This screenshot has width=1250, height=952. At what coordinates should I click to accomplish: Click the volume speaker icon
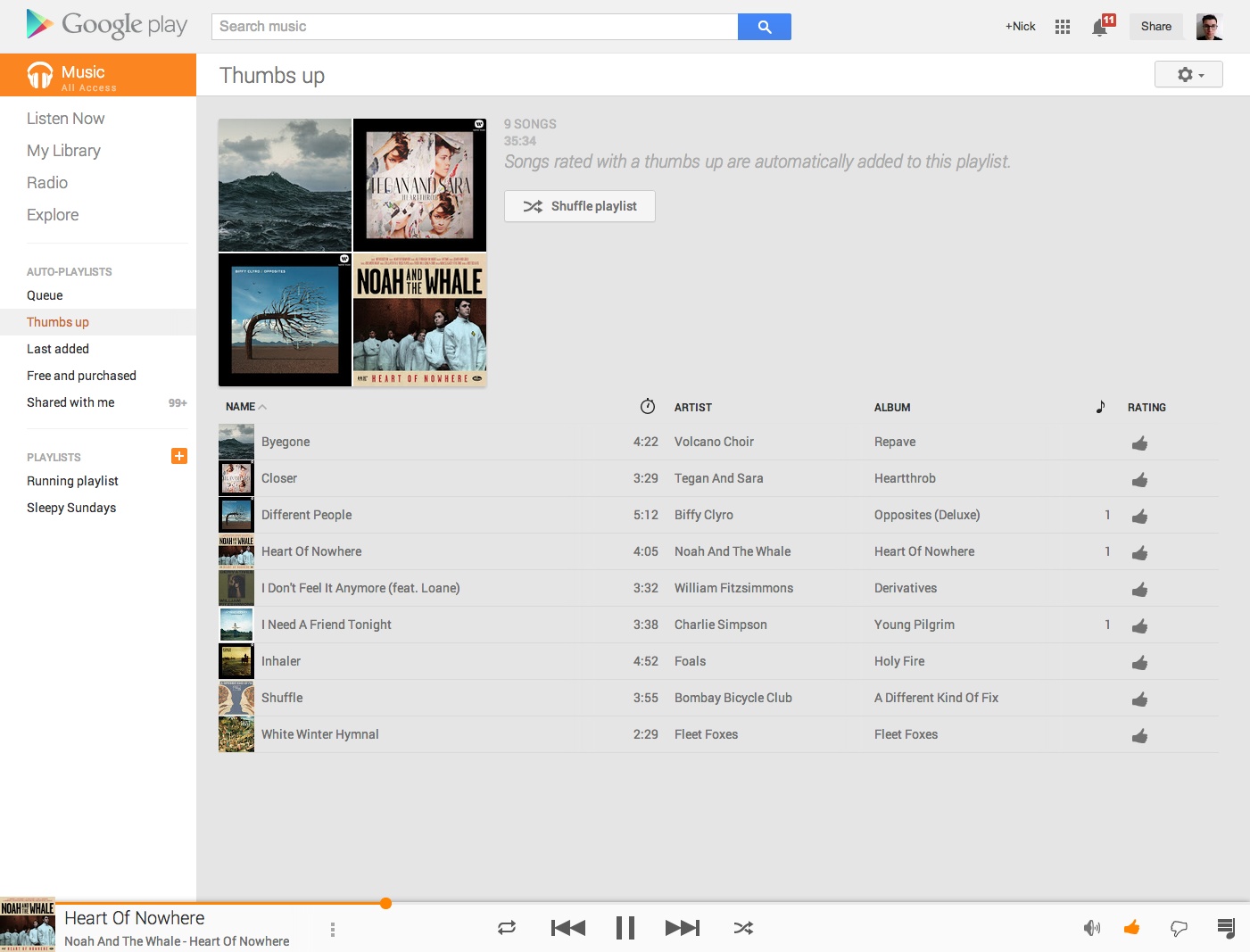click(1091, 929)
